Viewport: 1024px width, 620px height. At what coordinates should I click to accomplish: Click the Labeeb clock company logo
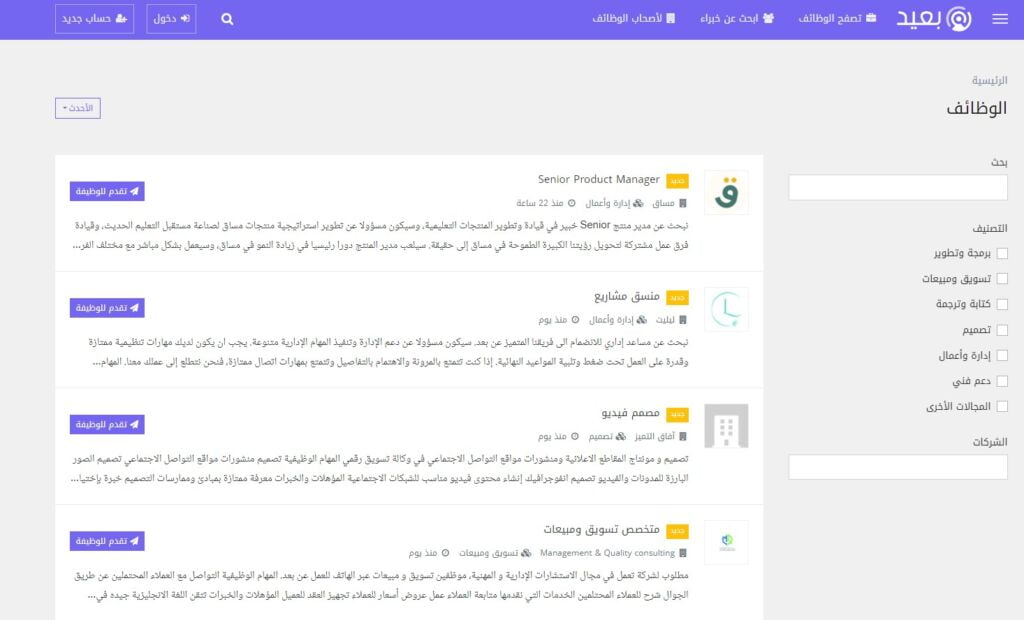point(725,309)
